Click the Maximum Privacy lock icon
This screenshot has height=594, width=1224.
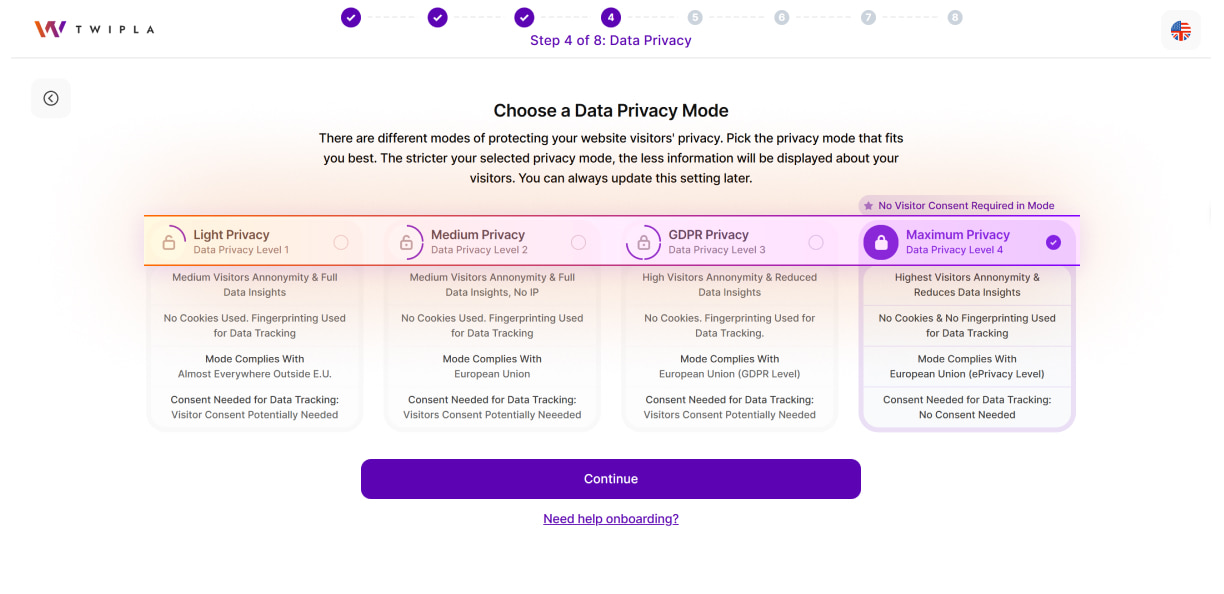pos(881,241)
